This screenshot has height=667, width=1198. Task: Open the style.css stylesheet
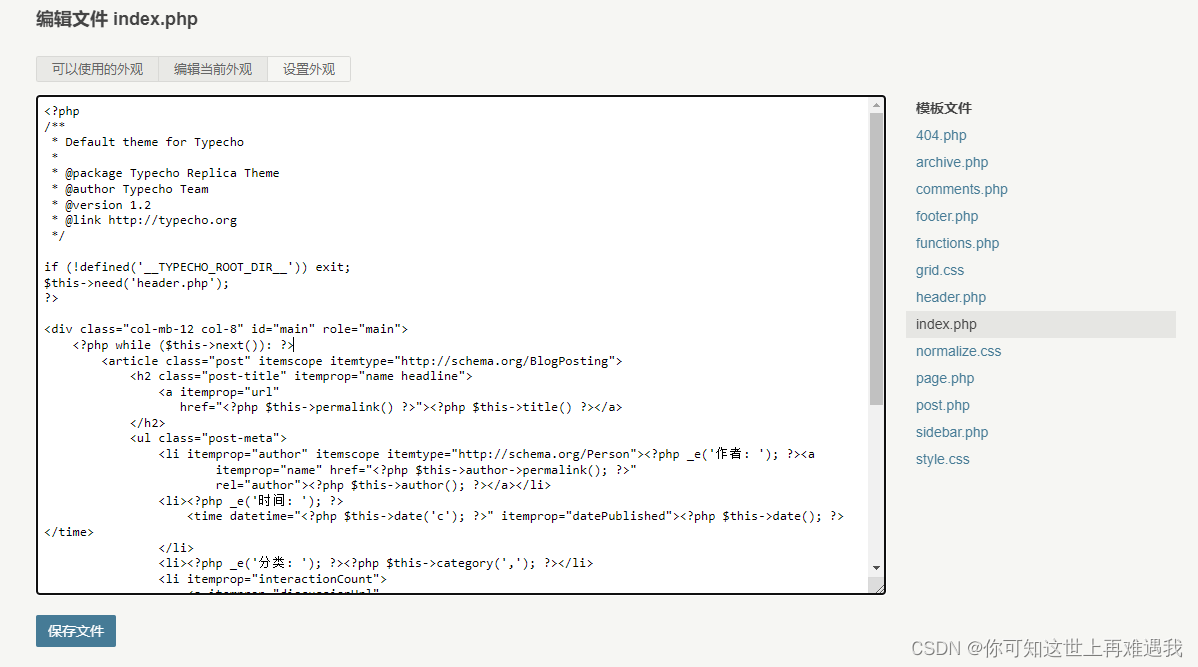click(942, 458)
